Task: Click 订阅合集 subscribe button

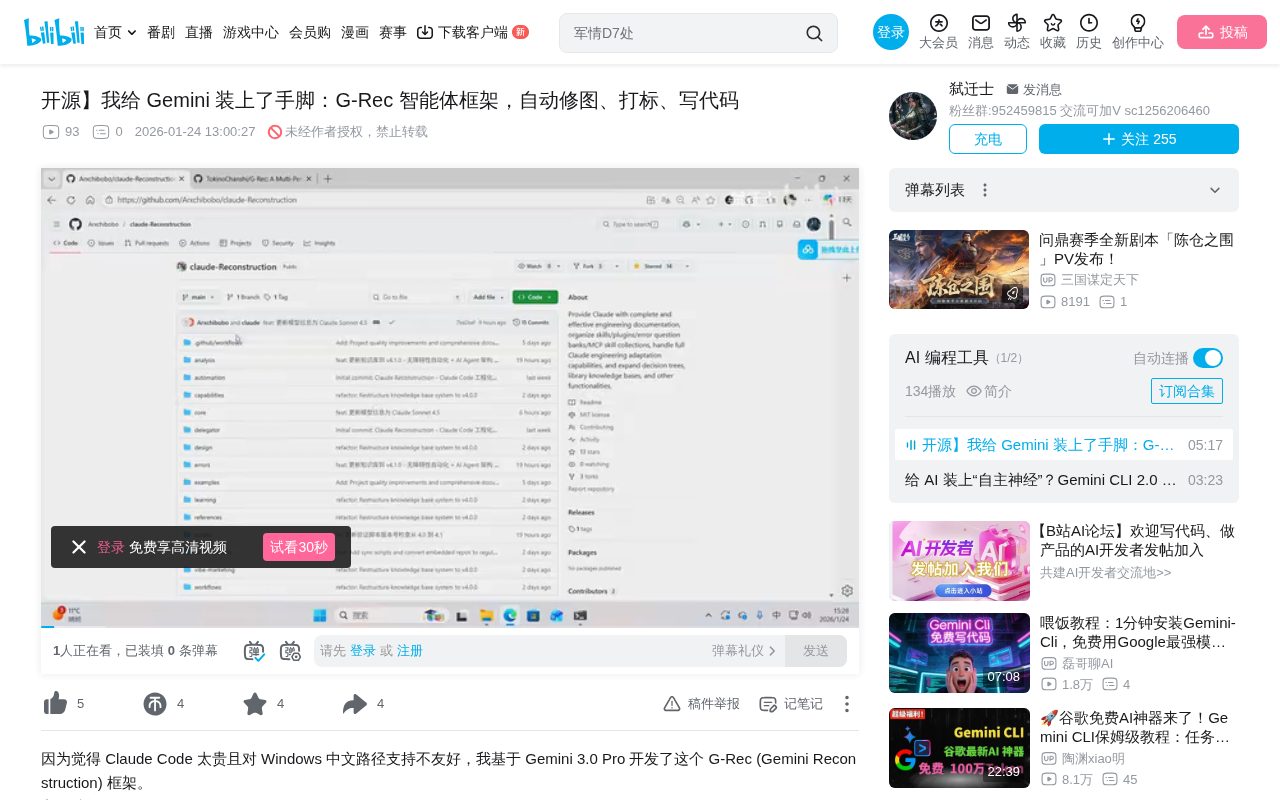Action: pos(1187,391)
